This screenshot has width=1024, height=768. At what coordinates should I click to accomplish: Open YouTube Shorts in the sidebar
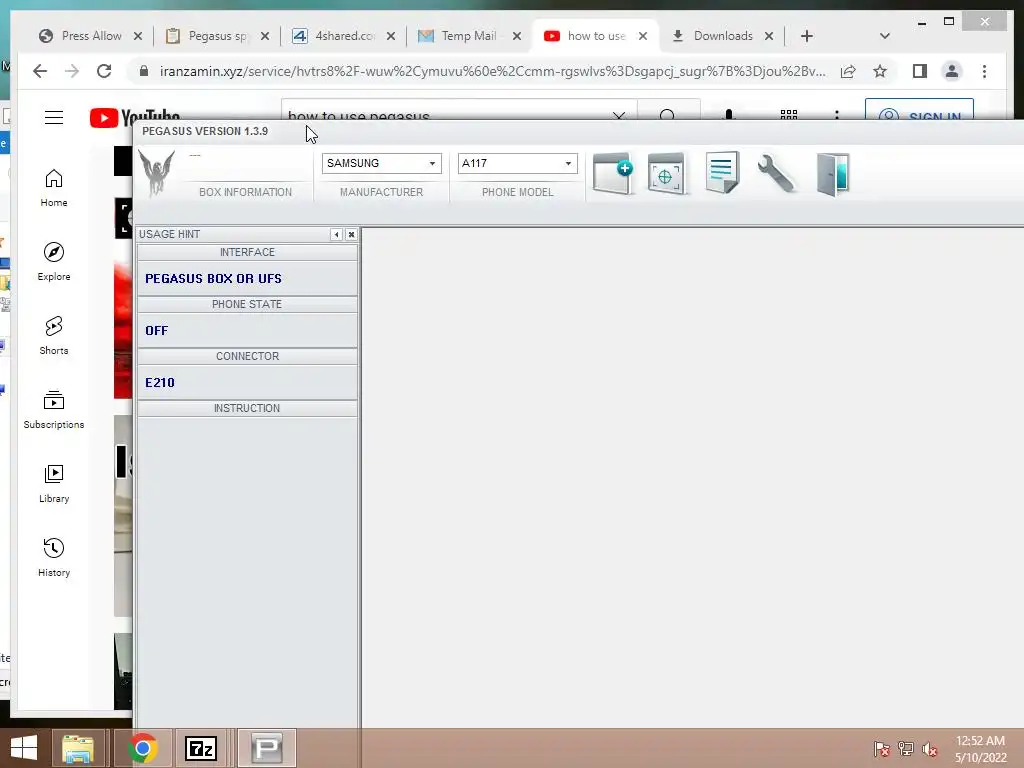(54, 336)
